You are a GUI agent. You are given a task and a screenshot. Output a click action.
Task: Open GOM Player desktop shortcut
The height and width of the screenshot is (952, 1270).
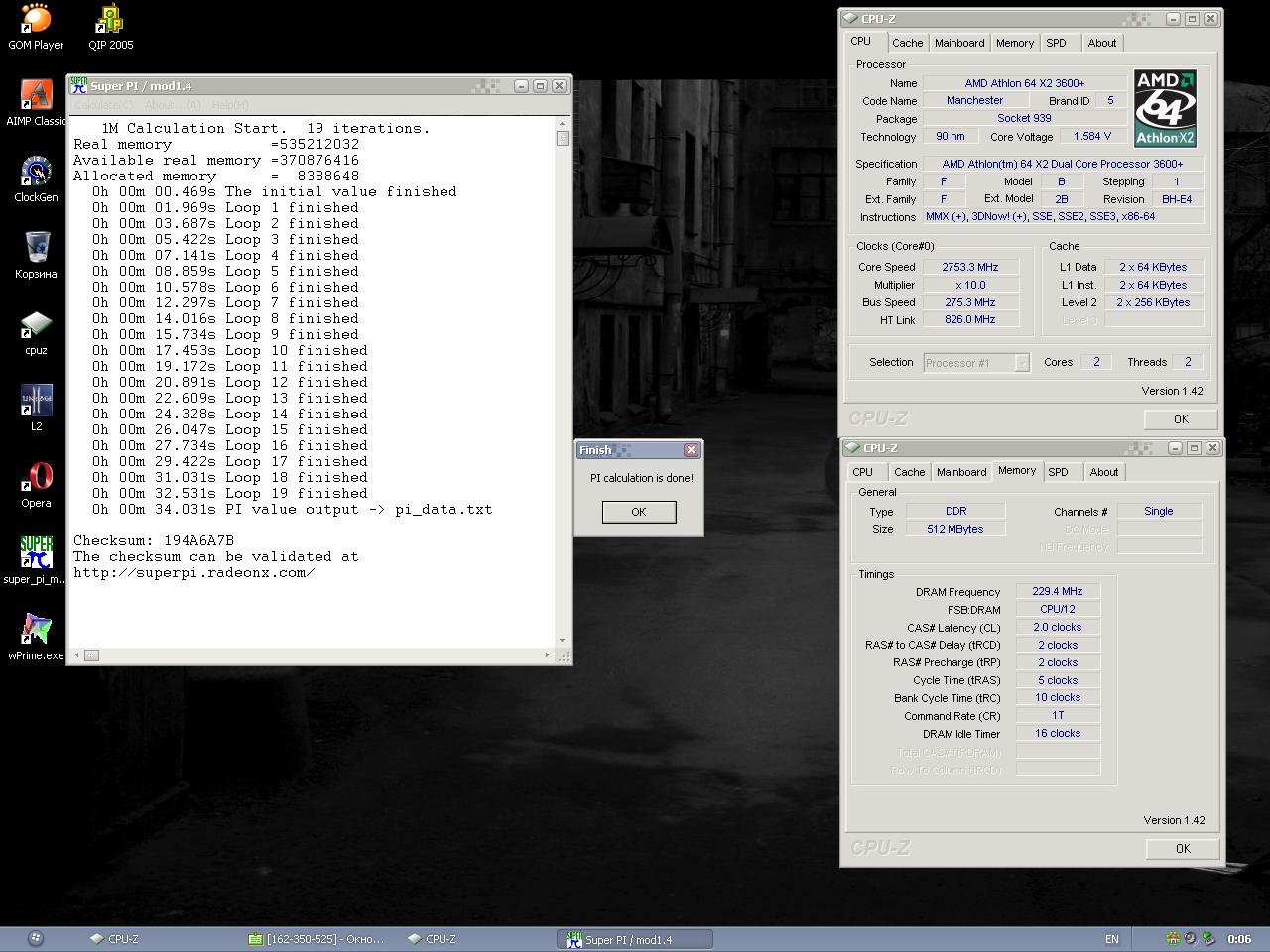[36, 27]
